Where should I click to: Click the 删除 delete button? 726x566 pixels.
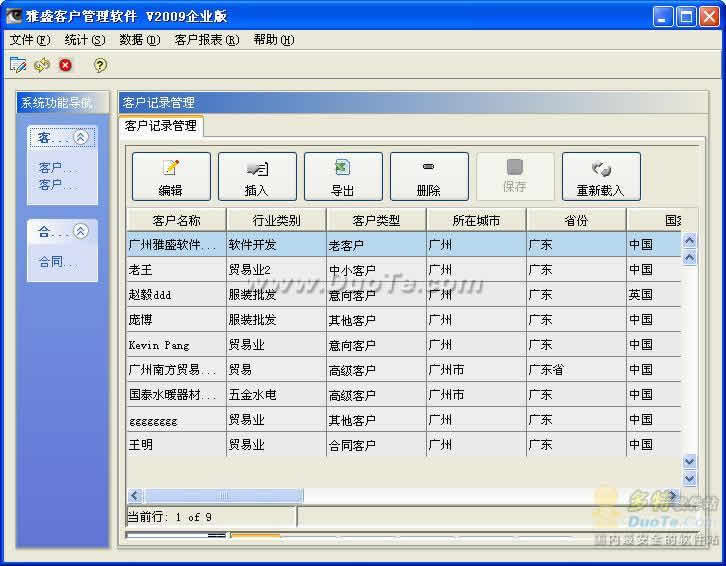(429, 176)
